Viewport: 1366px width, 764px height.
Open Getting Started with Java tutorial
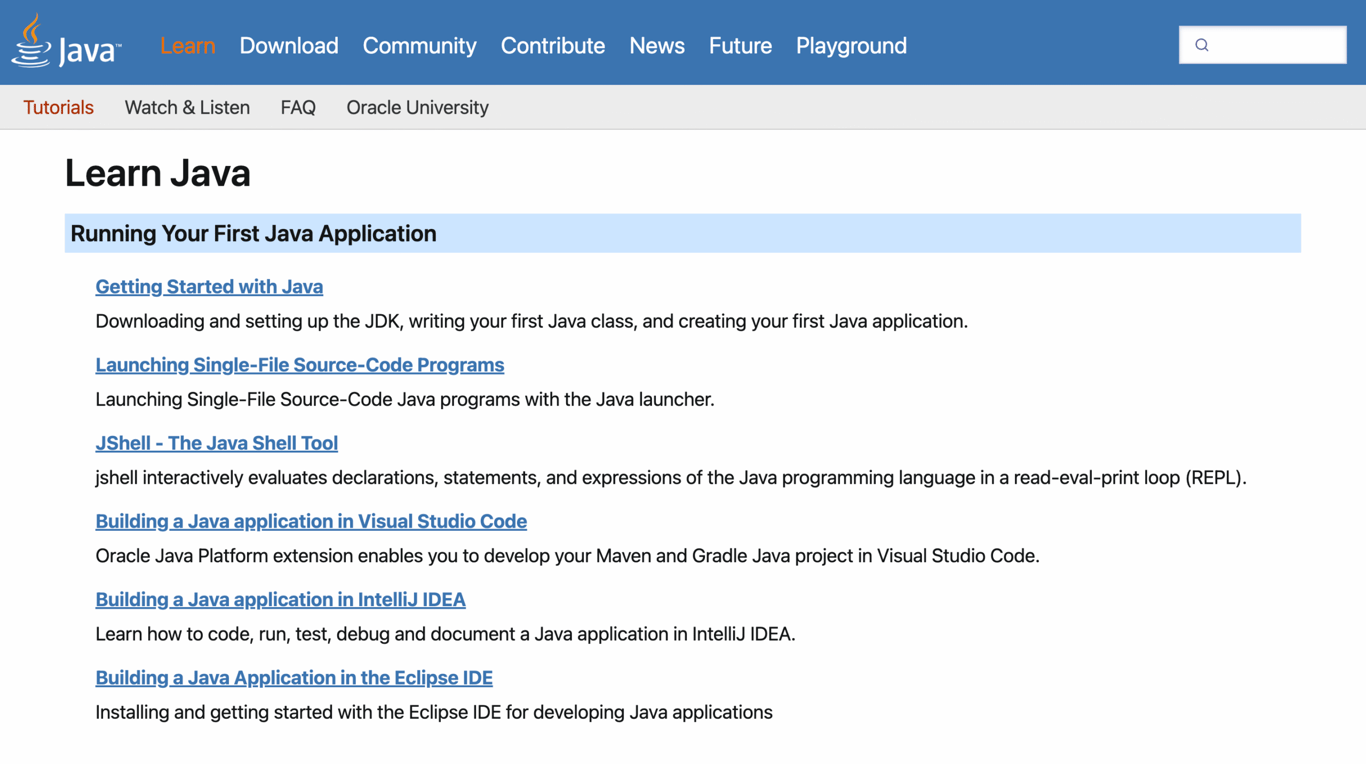(209, 286)
